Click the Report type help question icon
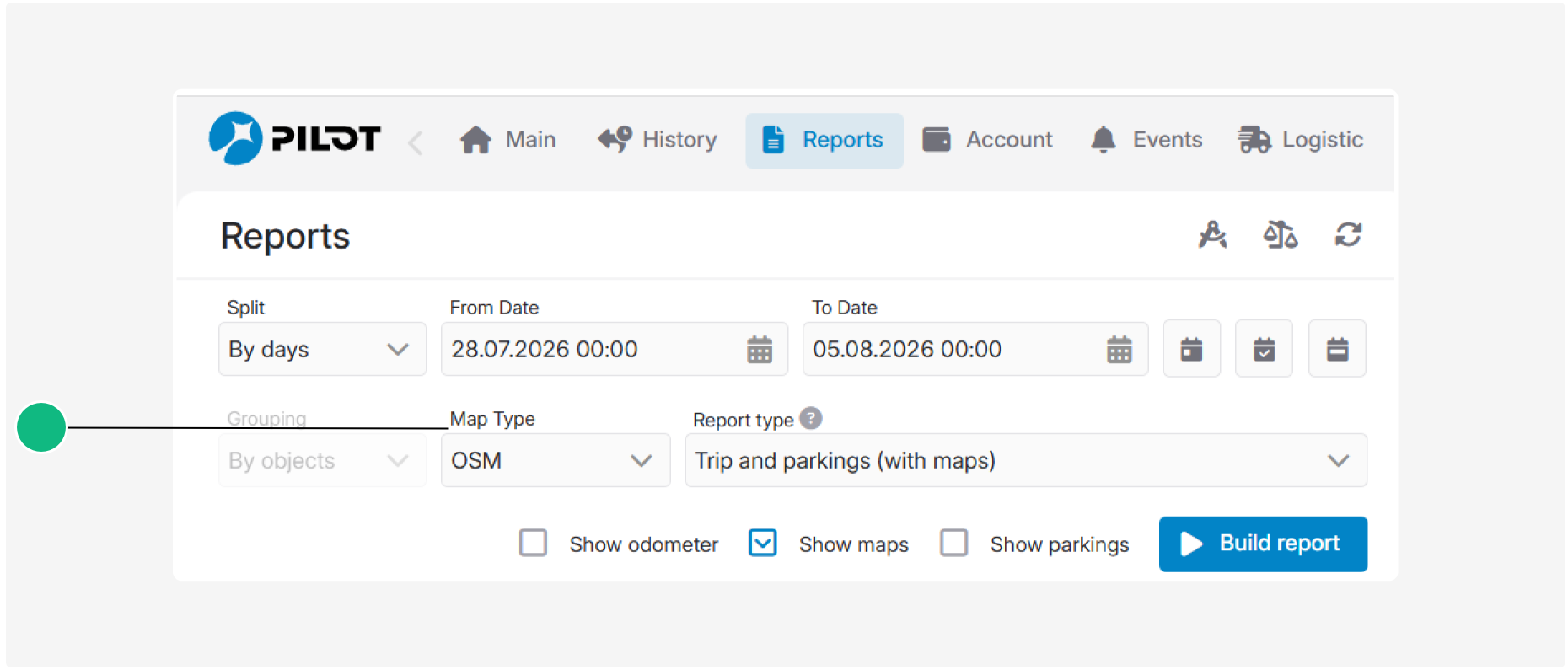 click(811, 418)
